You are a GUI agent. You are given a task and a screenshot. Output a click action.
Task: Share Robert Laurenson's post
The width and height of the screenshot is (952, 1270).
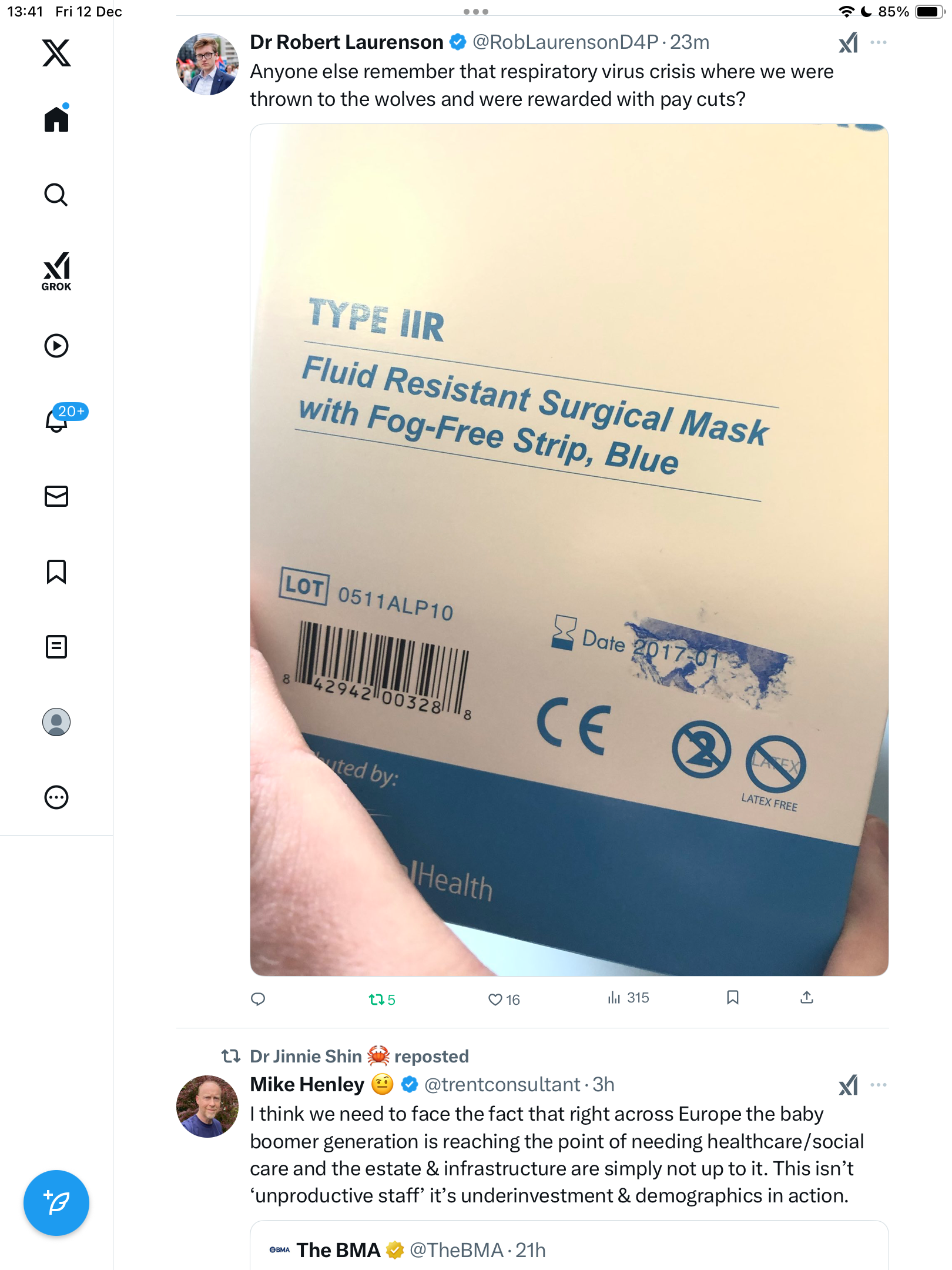pos(807,997)
